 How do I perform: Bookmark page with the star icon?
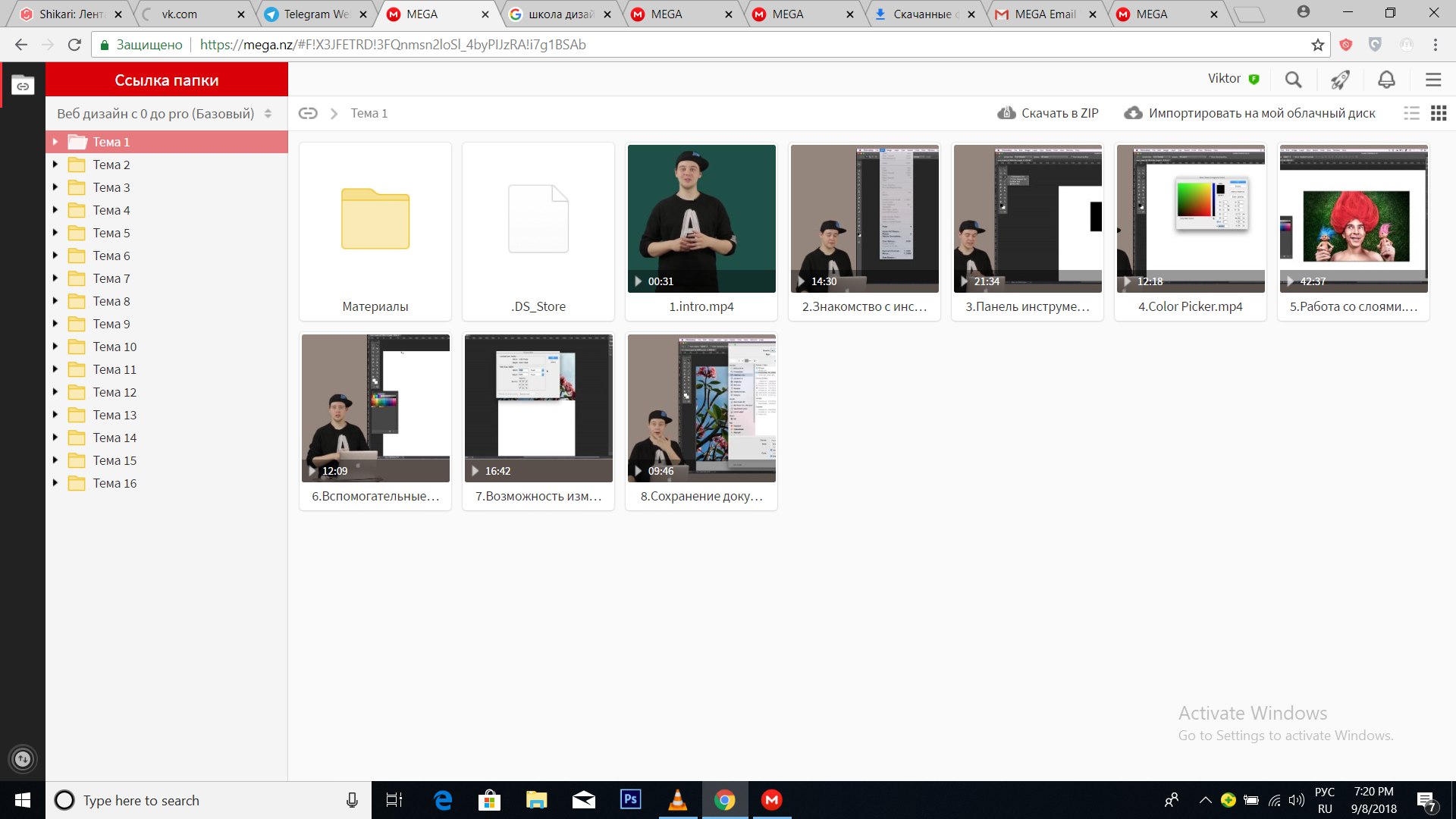click(1318, 45)
